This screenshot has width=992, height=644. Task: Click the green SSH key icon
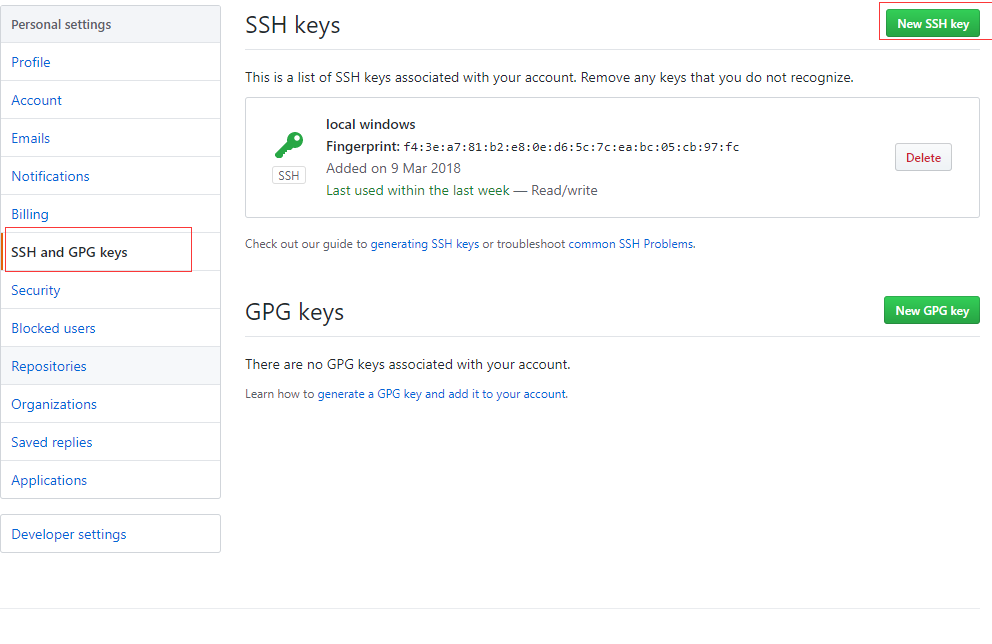pos(289,145)
